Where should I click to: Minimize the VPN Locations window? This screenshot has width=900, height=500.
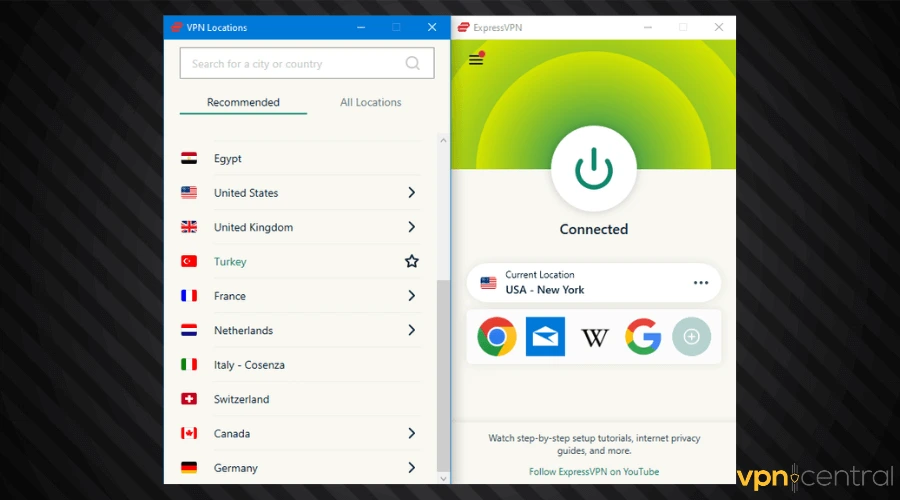[x=361, y=27]
